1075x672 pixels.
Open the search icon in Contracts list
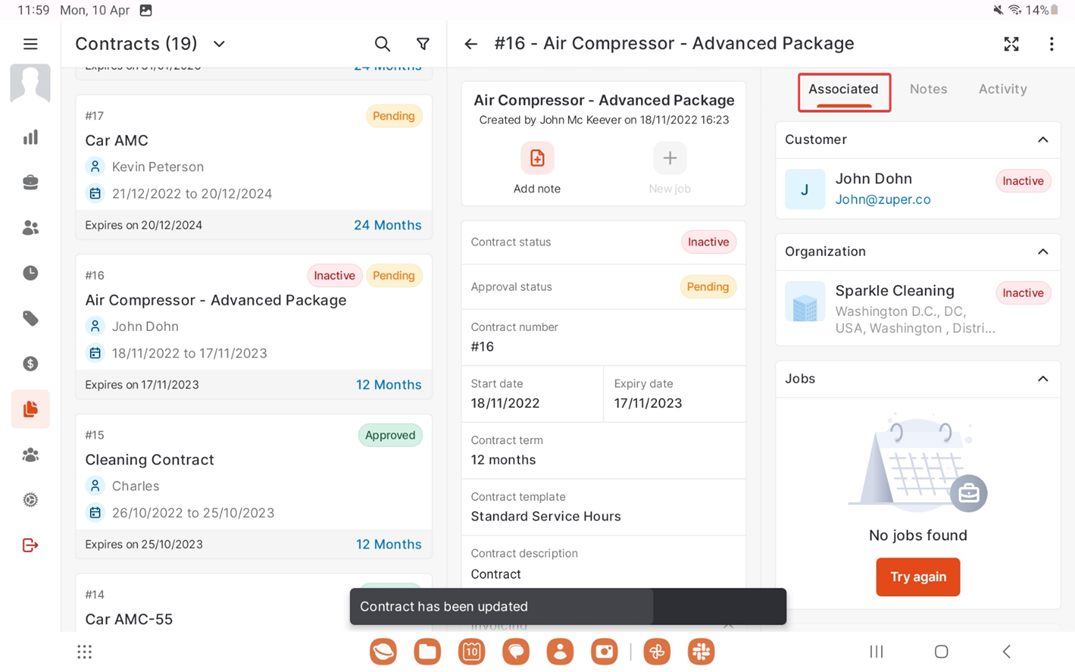click(x=382, y=44)
